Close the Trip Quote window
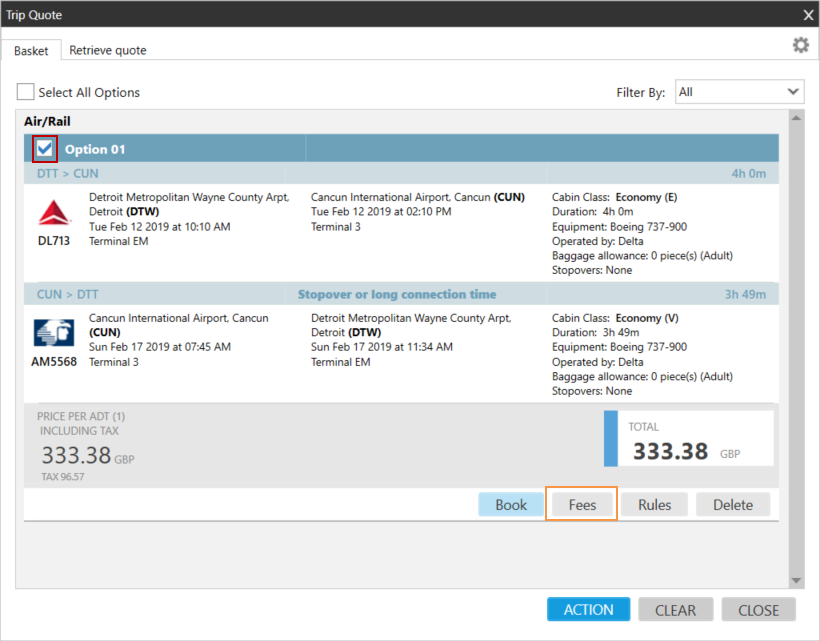820x641 pixels. pyautogui.click(x=808, y=14)
